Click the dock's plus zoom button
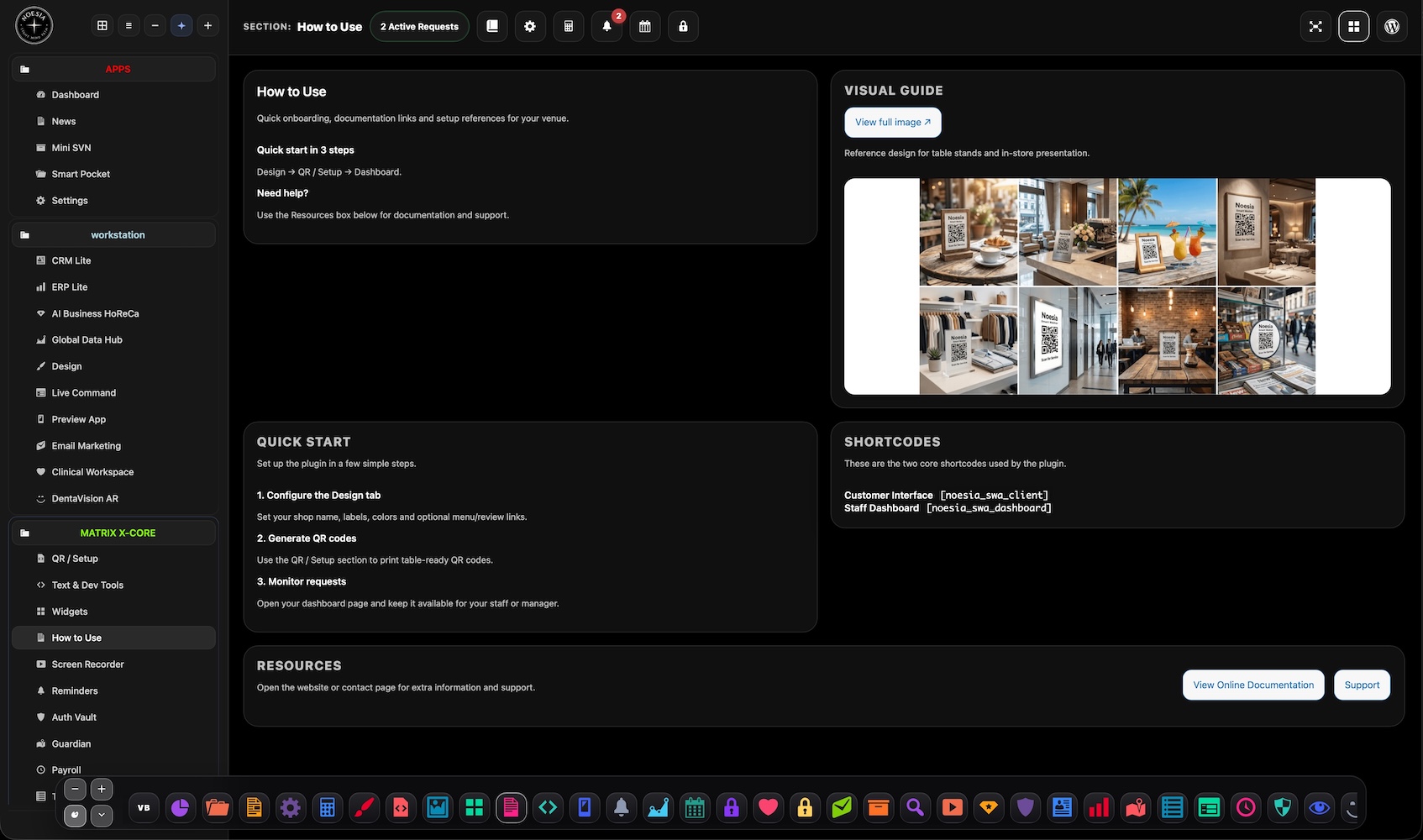This screenshot has width=1423, height=840. pyautogui.click(x=102, y=789)
